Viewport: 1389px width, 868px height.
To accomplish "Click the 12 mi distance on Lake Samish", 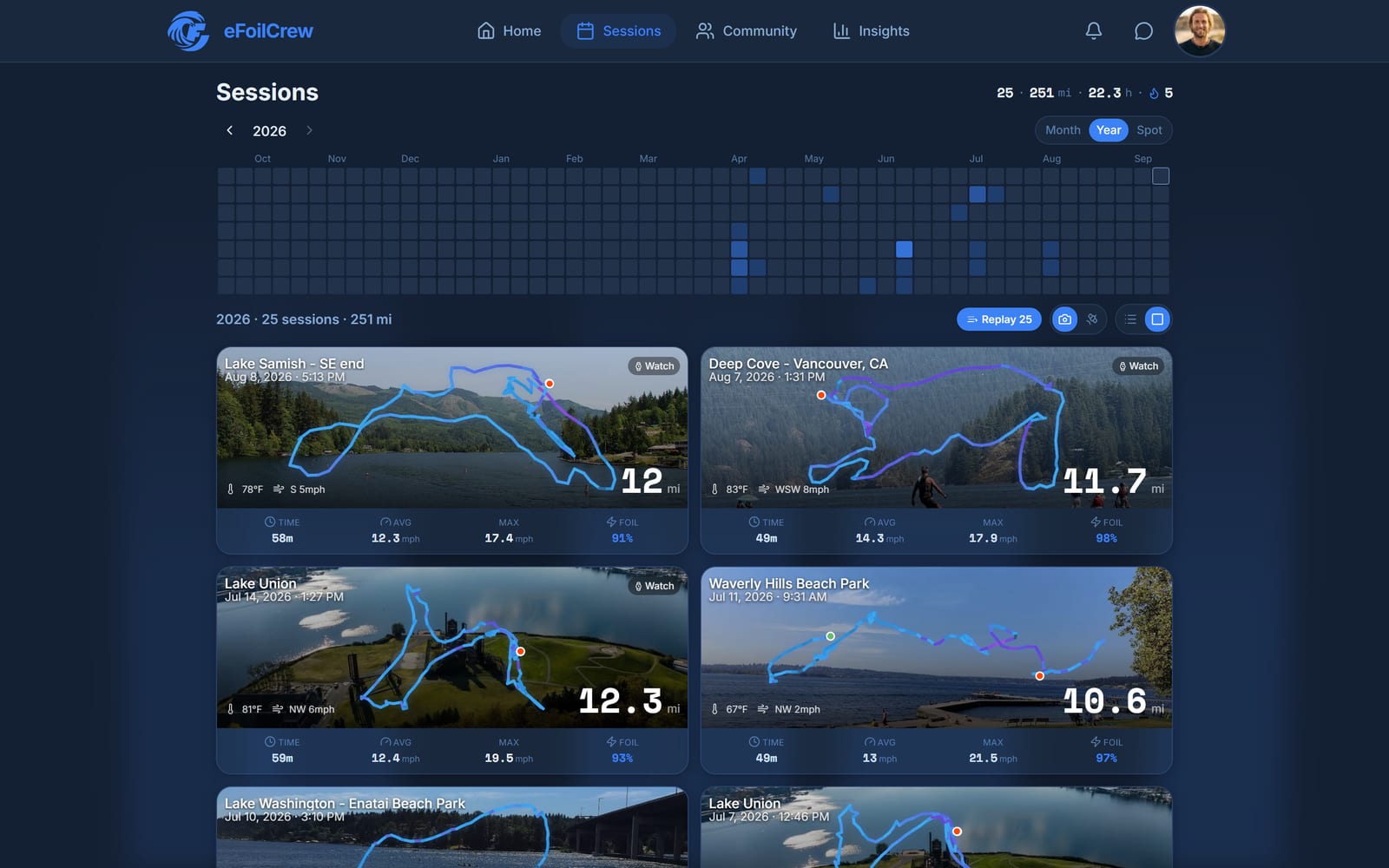I will [650, 481].
